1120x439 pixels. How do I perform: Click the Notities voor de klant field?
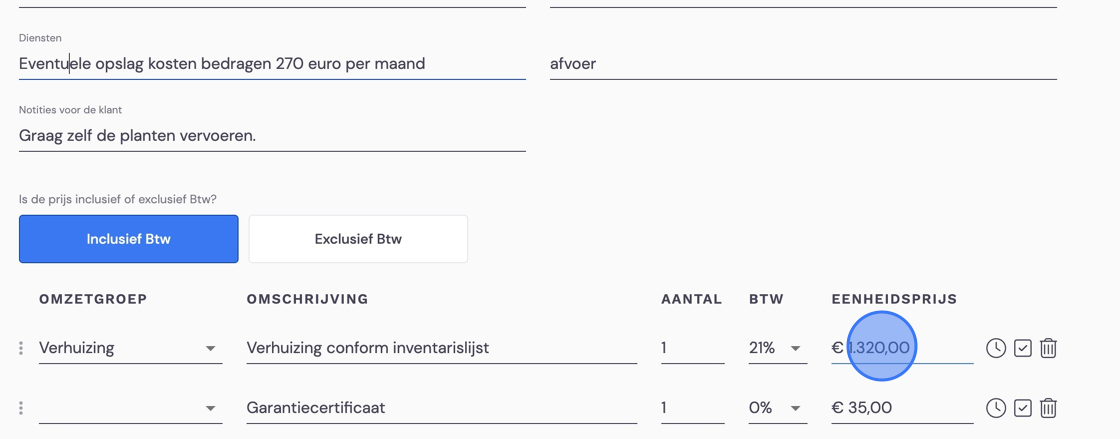point(272,136)
